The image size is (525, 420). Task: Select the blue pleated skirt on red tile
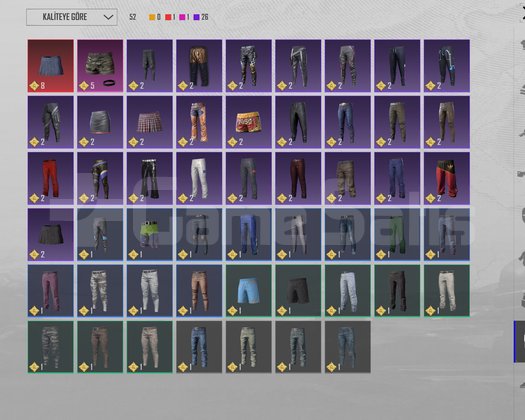(51, 66)
